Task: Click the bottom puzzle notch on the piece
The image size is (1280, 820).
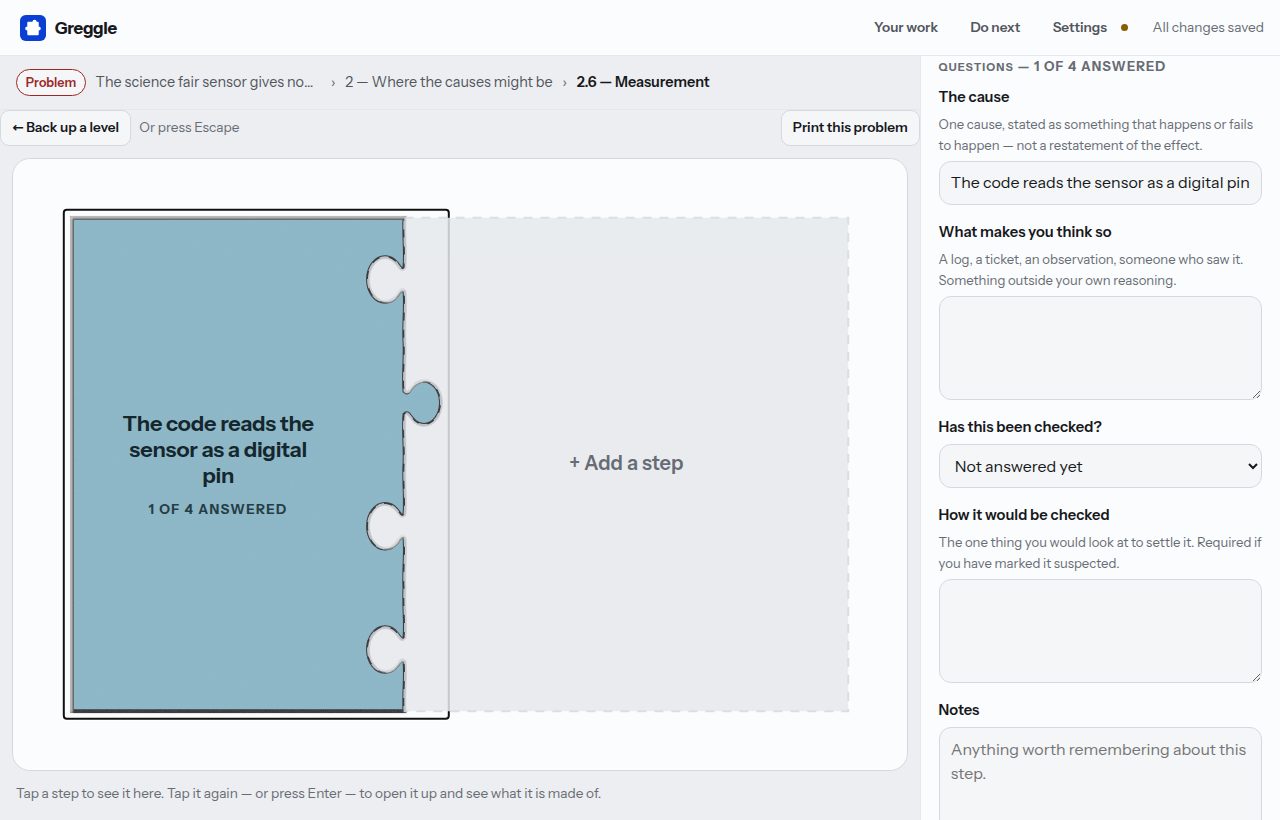Action: tap(384, 650)
